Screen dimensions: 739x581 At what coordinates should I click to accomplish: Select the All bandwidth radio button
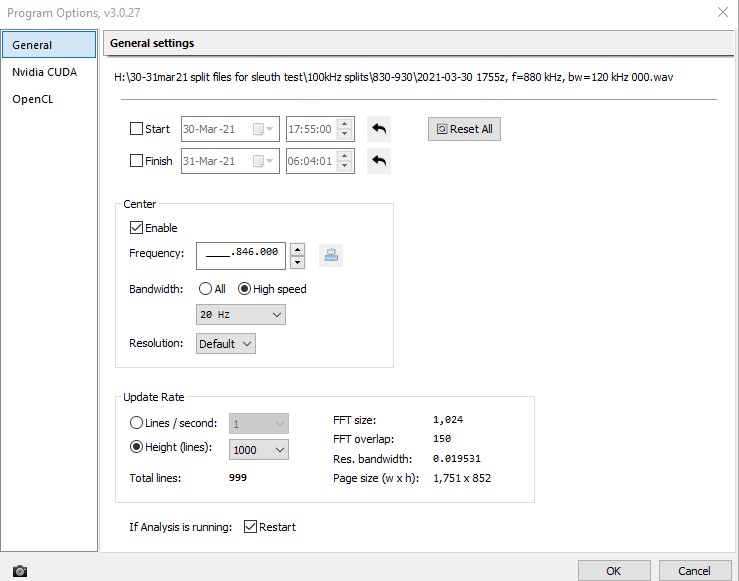205,289
